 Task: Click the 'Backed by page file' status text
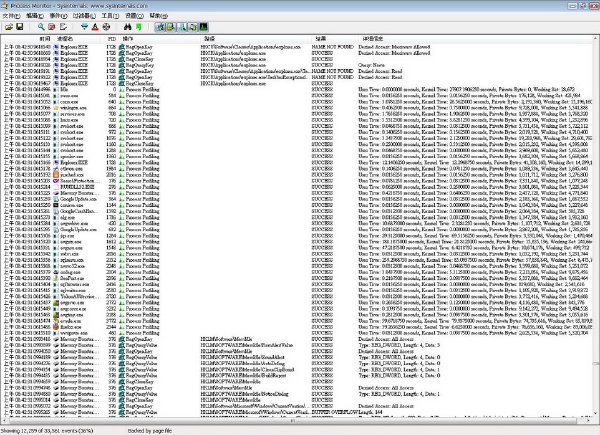pyautogui.click(x=150, y=430)
